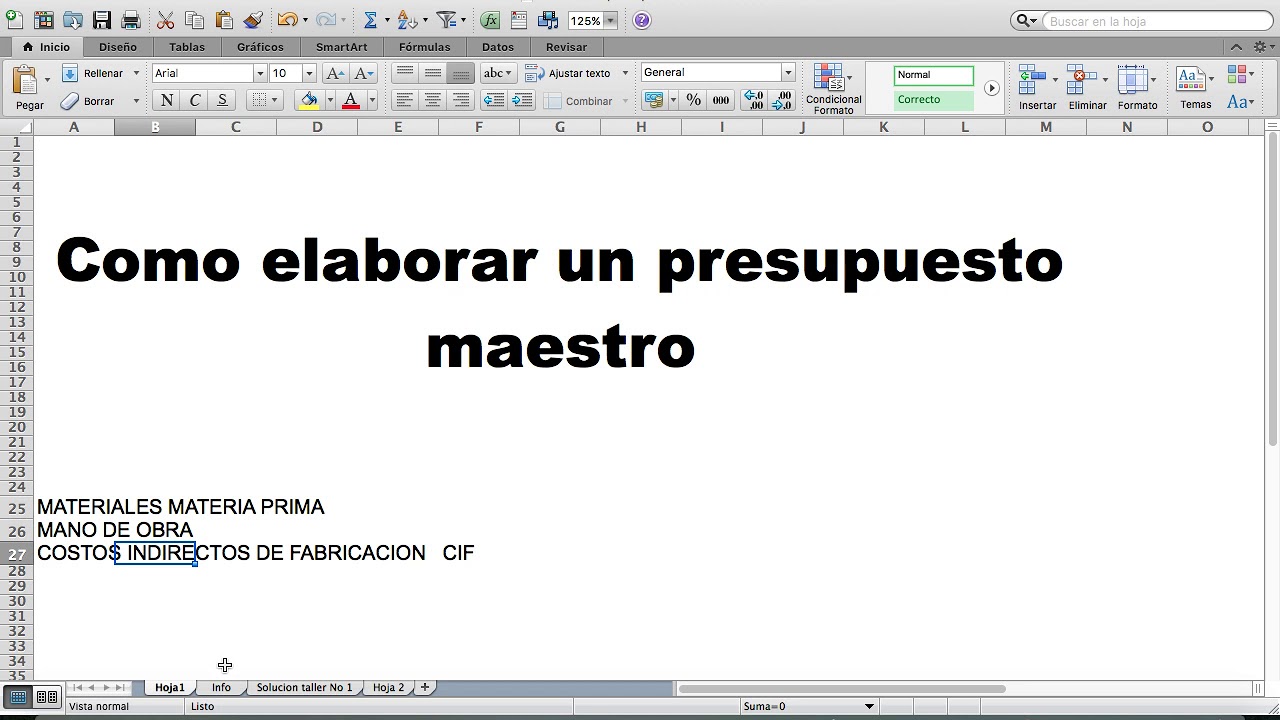The height and width of the screenshot is (720, 1280).
Task: Open Formato condicional button
Action: [833, 89]
